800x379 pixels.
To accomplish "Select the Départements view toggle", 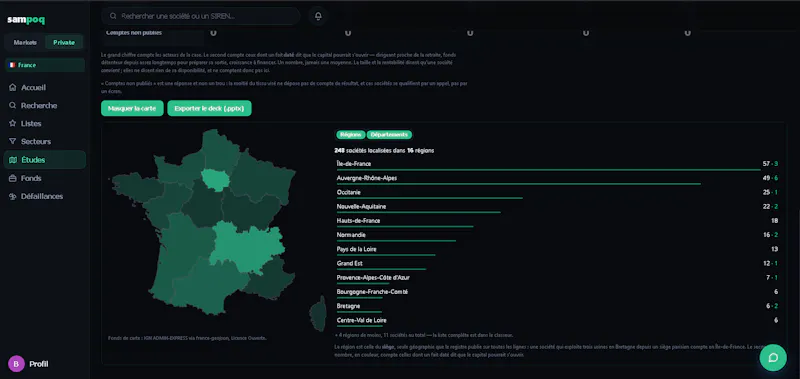I will [389, 135].
